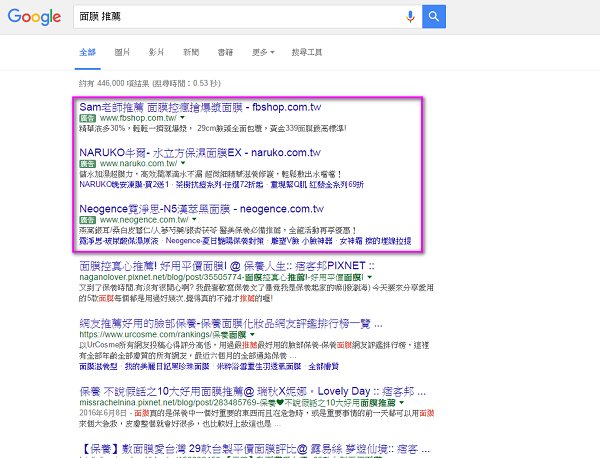Activate voice search microphone icon
This screenshot has height=458, width=600.
point(410,16)
